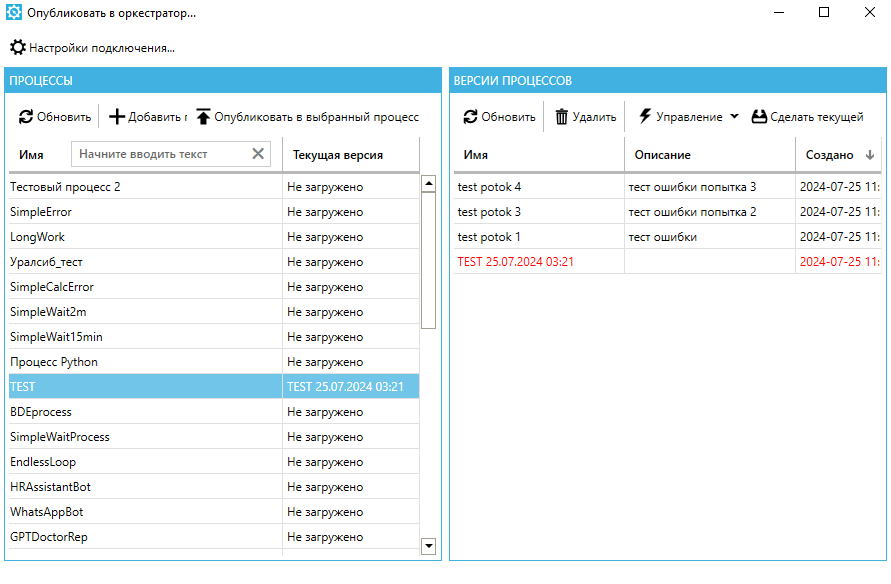Click the Текущая версия column header
Screen dimensions: 891x584
(337, 155)
